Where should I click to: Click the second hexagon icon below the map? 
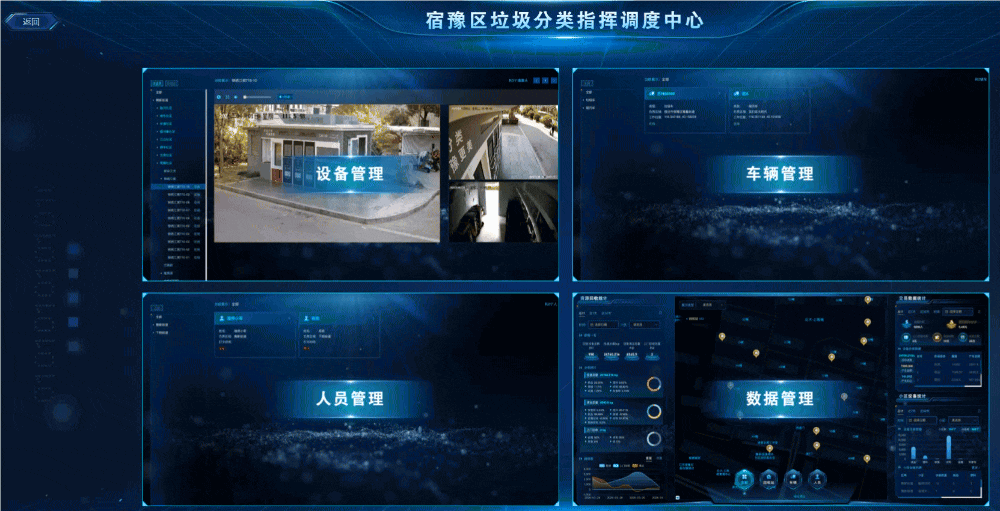(768, 481)
